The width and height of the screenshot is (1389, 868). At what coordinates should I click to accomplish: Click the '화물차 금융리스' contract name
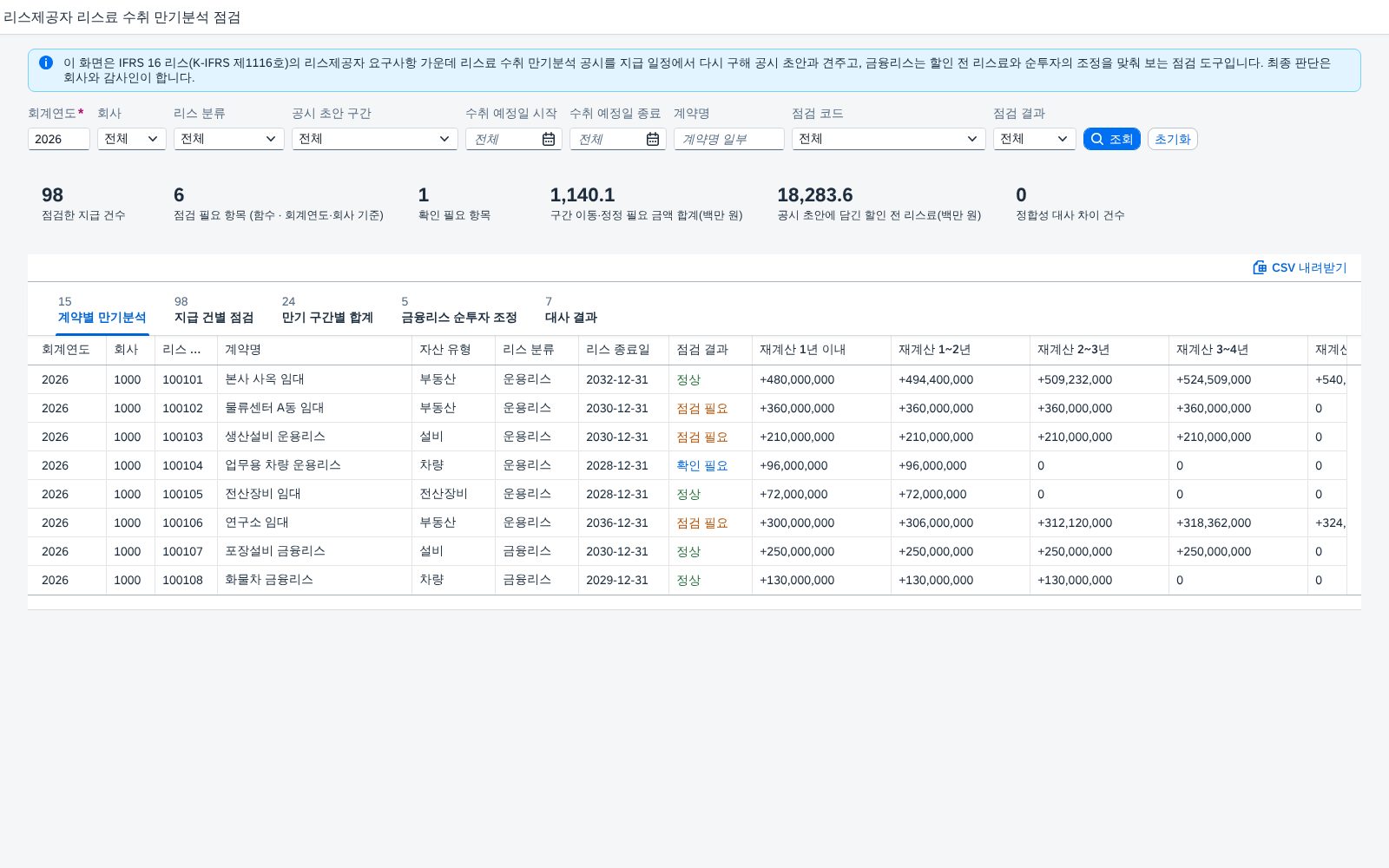point(269,580)
